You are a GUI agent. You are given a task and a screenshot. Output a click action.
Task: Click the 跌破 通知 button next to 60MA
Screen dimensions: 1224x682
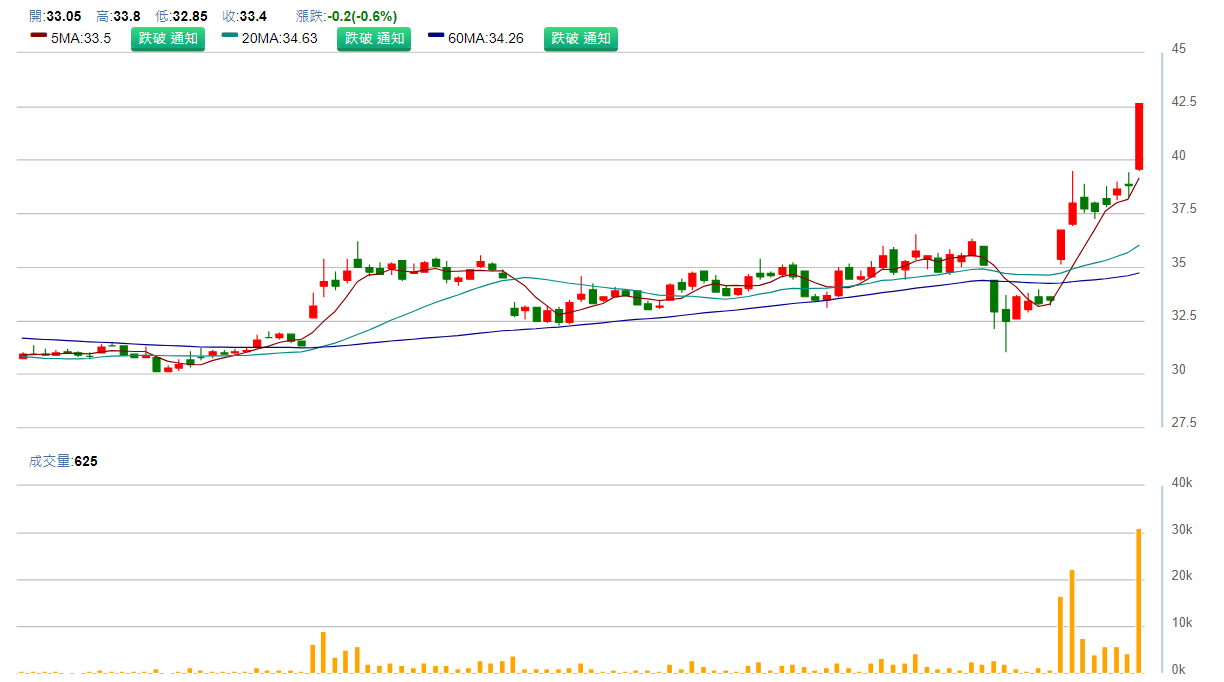580,39
